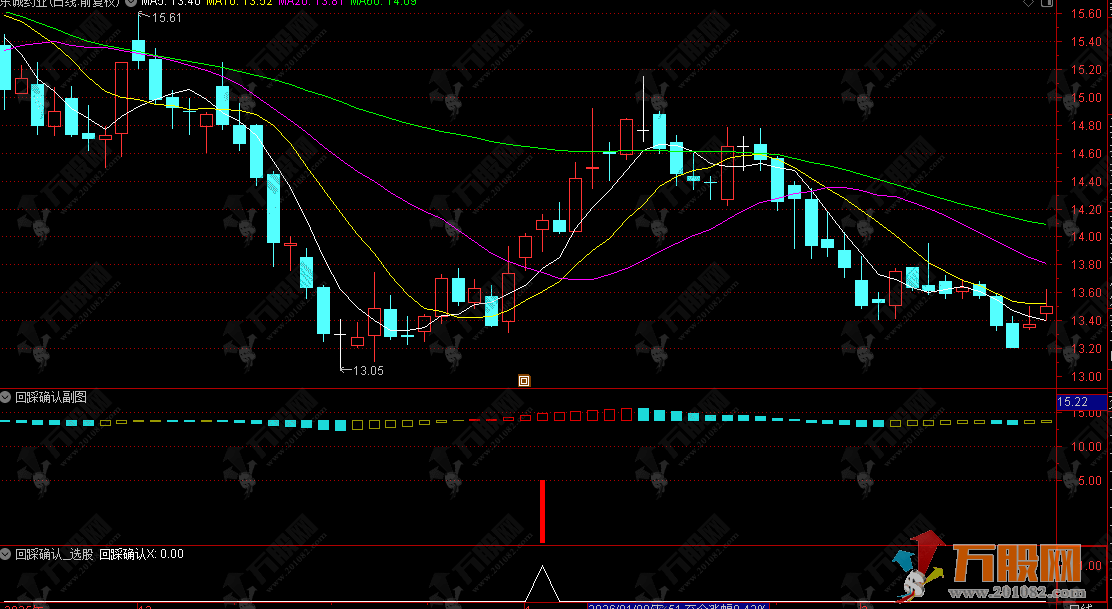This screenshot has height=609, width=1112.
Task: Click the 5.00 sub-chart axis label
Action: coord(1089,481)
